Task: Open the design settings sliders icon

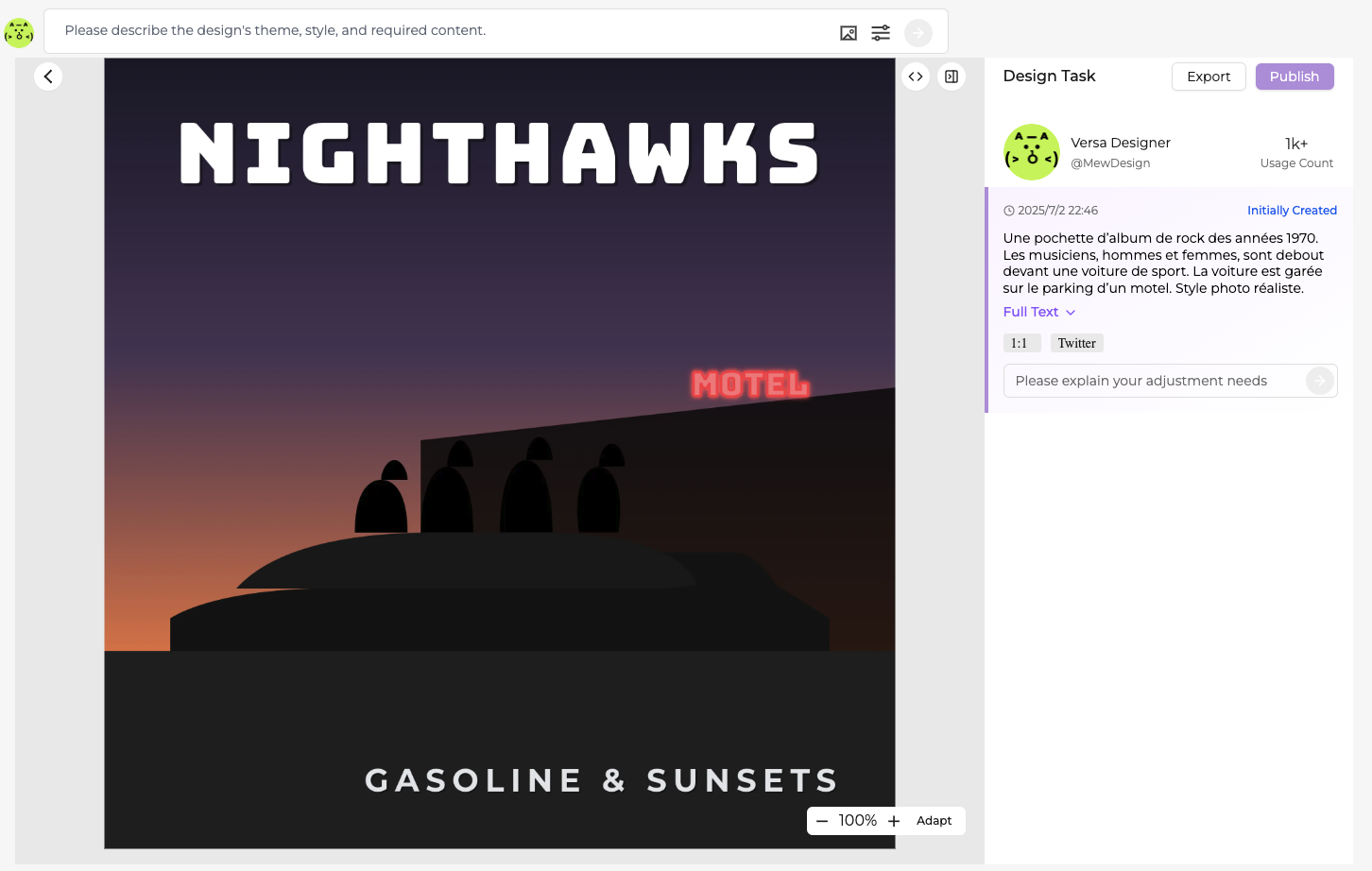Action: pyautogui.click(x=881, y=33)
